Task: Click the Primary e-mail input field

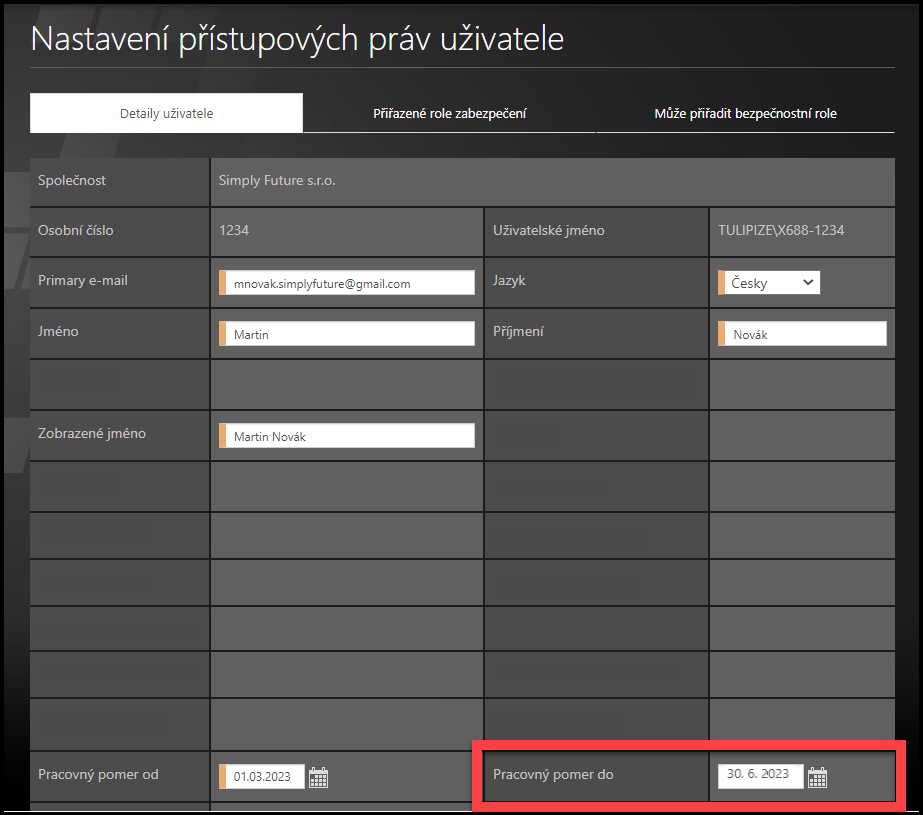Action: 348,284
